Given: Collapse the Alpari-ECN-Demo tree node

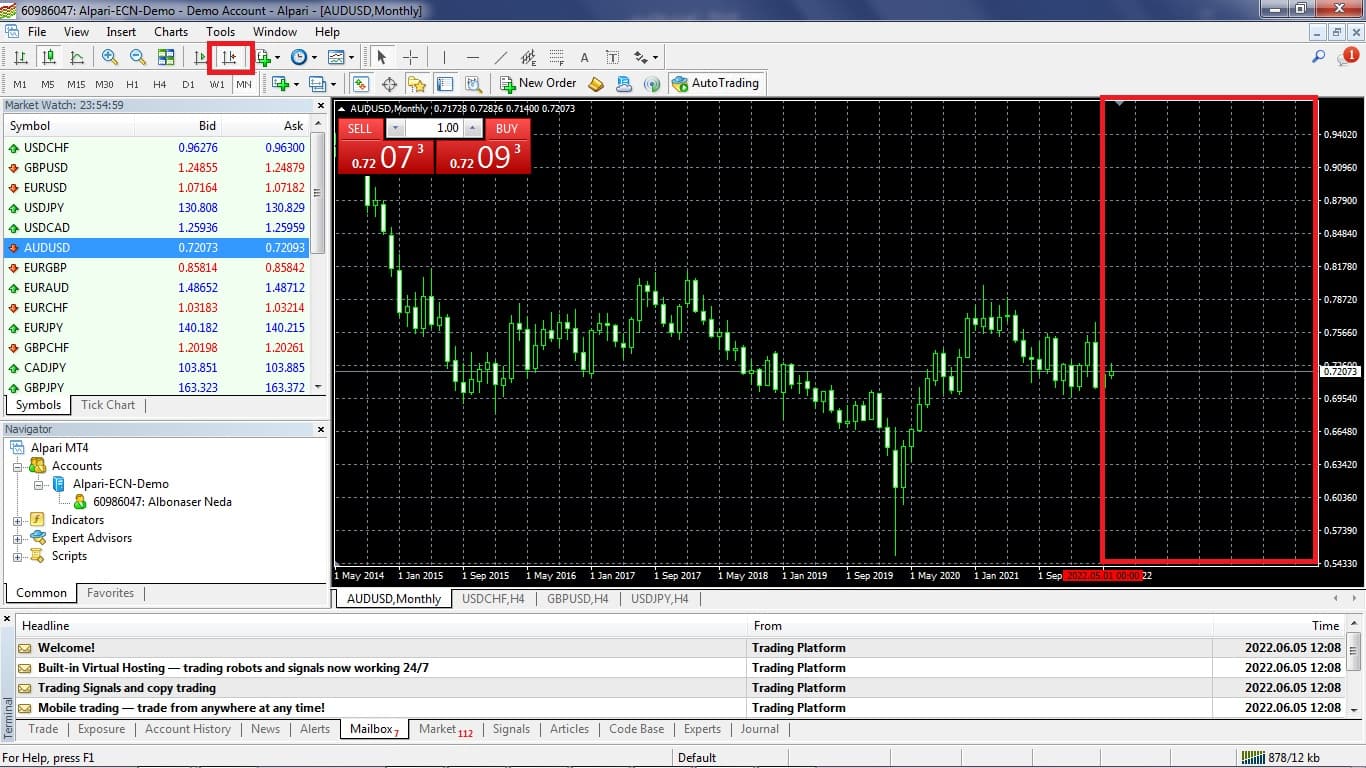Looking at the screenshot, I should click(37, 485).
